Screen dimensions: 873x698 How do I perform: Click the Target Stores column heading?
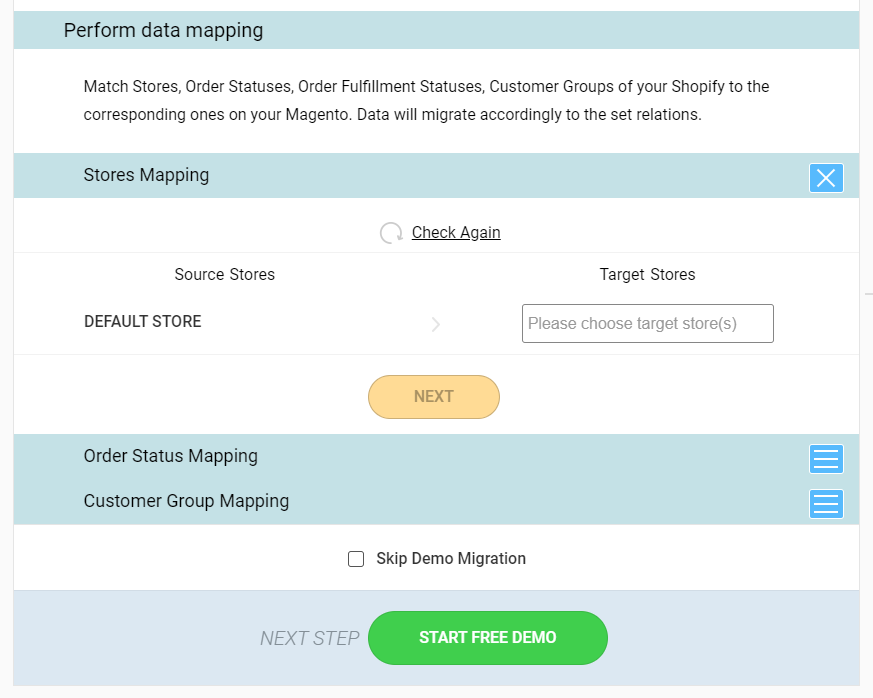(x=648, y=274)
